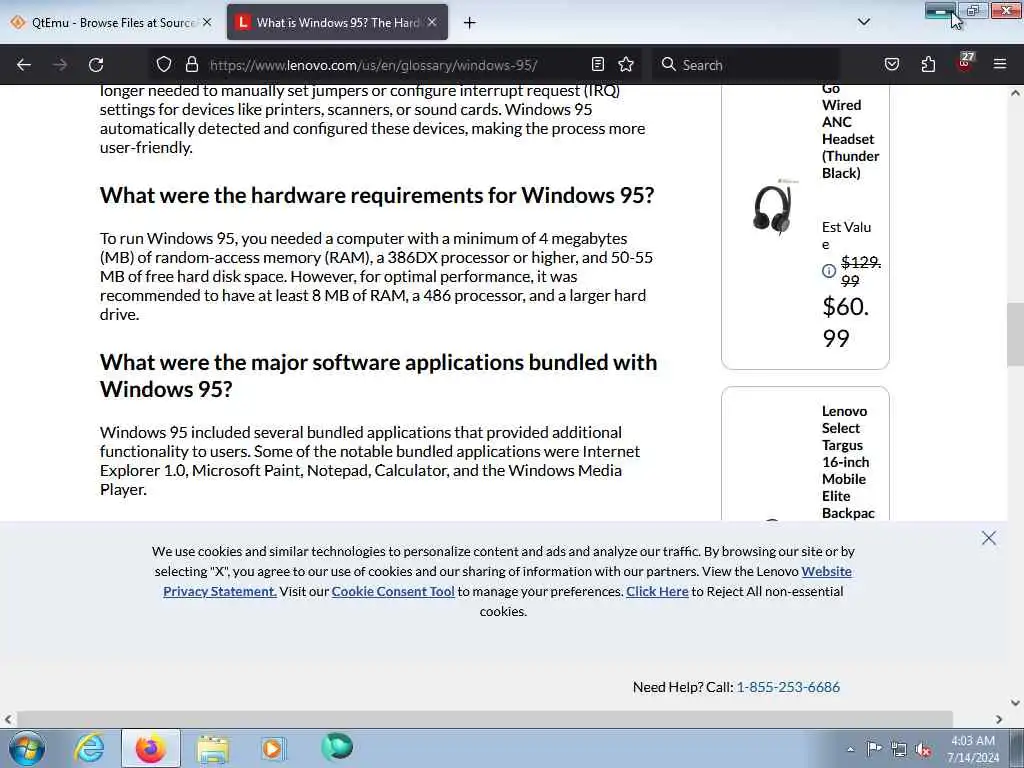Image resolution: width=1024 pixels, height=768 pixels.
Task: Open the tracking protection shield icon
Action: 164,64
